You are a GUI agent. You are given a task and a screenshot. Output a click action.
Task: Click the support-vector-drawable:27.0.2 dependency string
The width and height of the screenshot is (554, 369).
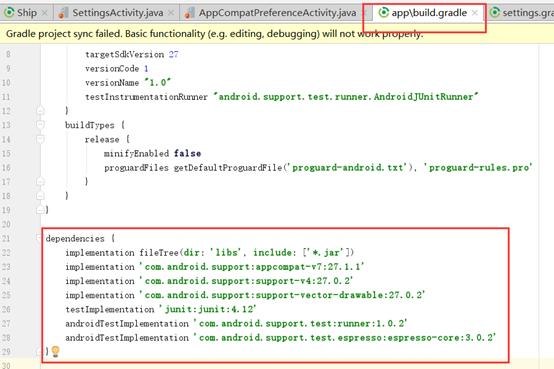[x=282, y=295]
